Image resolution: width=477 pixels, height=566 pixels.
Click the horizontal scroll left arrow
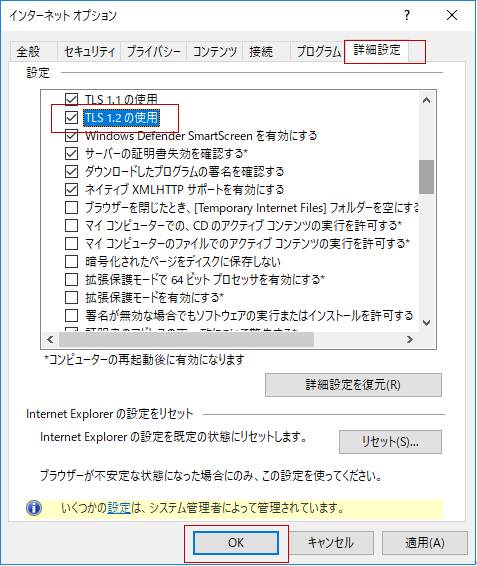(x=50, y=340)
